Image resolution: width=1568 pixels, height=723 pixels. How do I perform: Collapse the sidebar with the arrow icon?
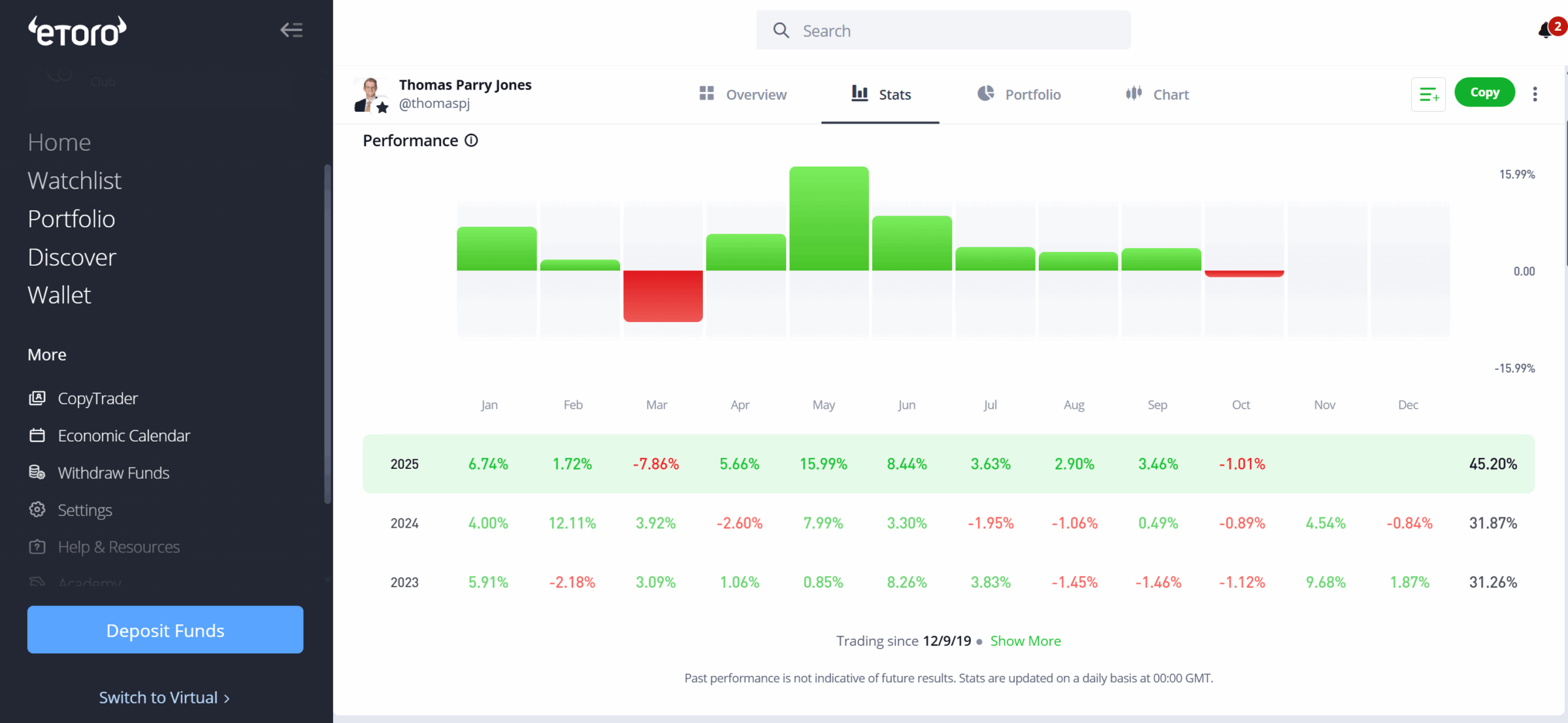click(291, 30)
